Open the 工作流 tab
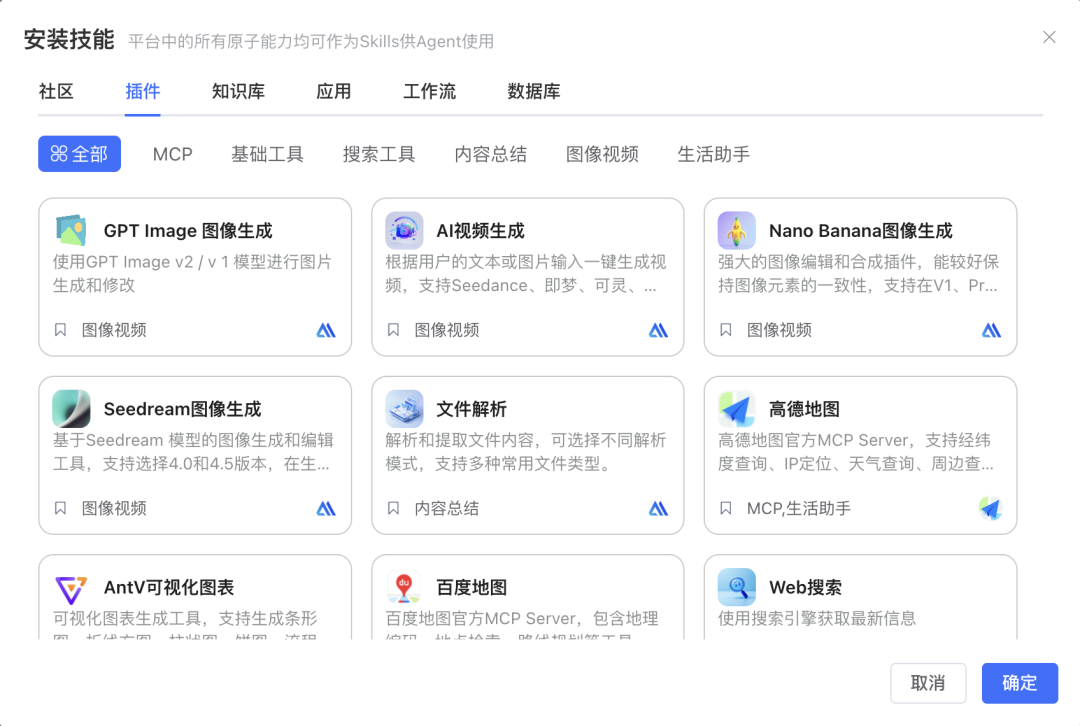The width and height of the screenshot is (1080, 726). [x=429, y=92]
